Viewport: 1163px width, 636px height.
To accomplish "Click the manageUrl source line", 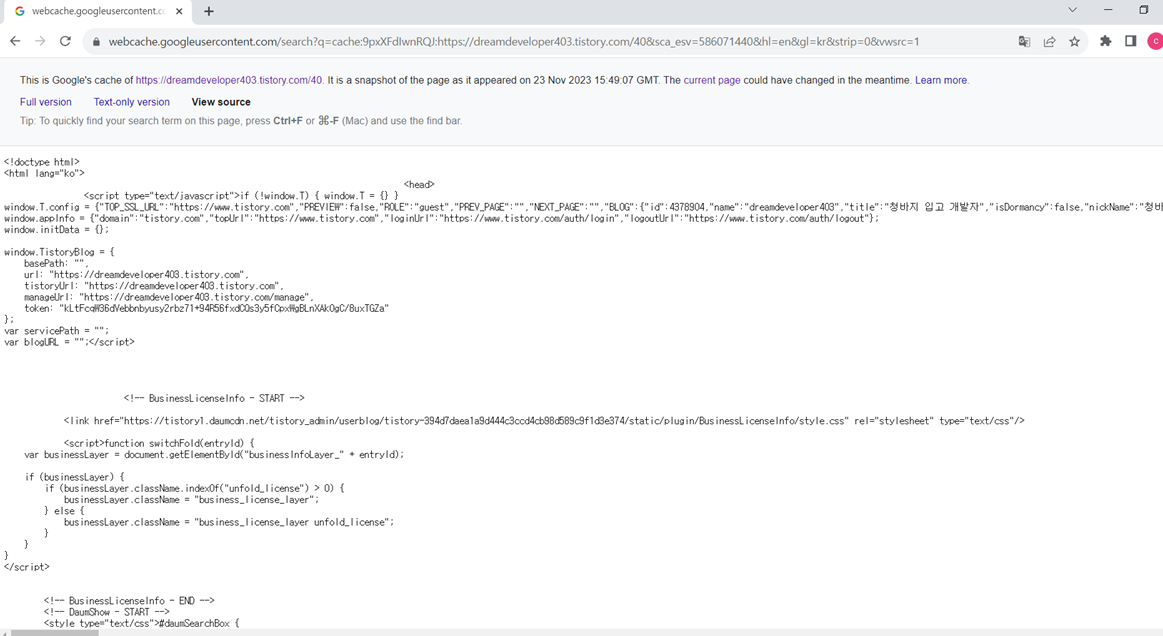I will pos(168,297).
